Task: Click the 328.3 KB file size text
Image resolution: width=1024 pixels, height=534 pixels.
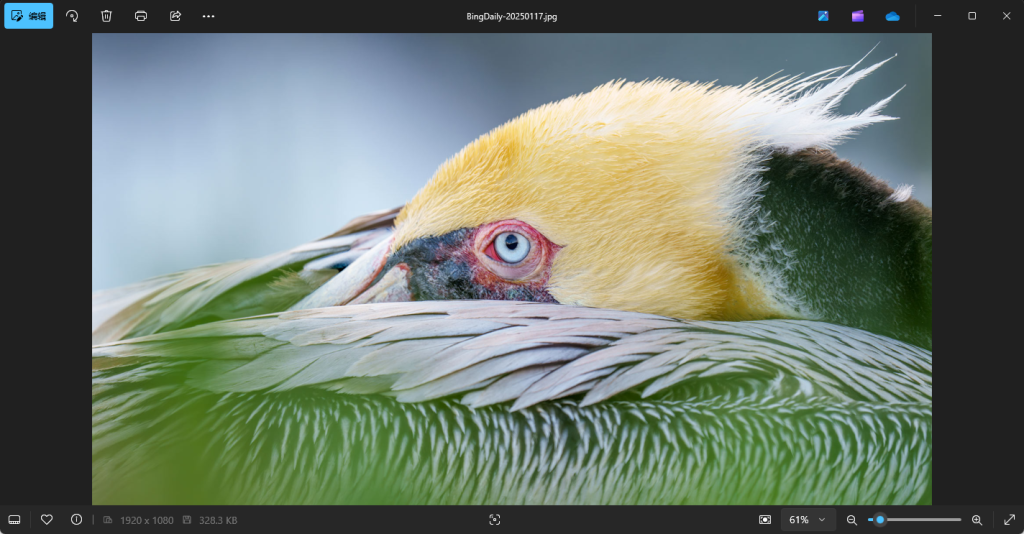Action: tap(218, 520)
